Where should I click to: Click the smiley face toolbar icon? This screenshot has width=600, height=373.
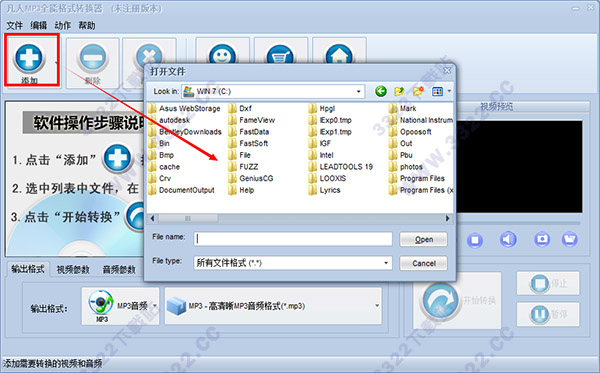[222, 54]
